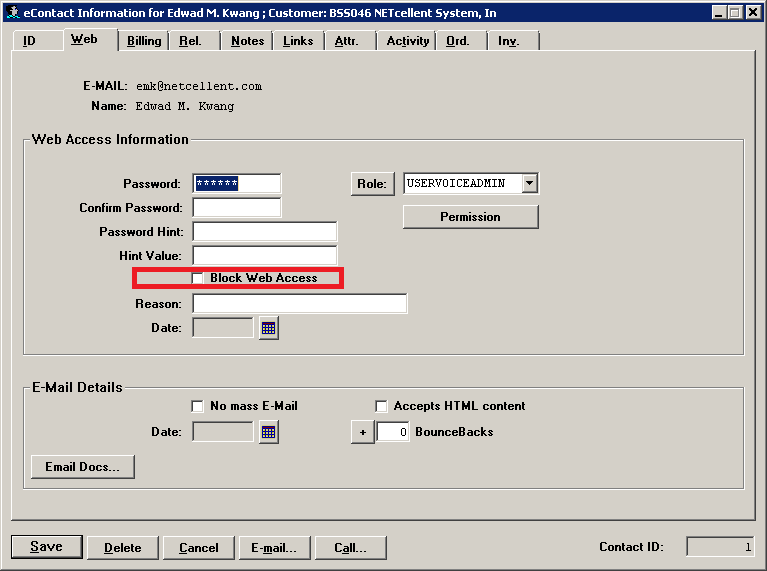Image resolution: width=767 pixels, height=571 pixels.
Task: Enable Block Web Access checkbox
Action: [x=198, y=278]
